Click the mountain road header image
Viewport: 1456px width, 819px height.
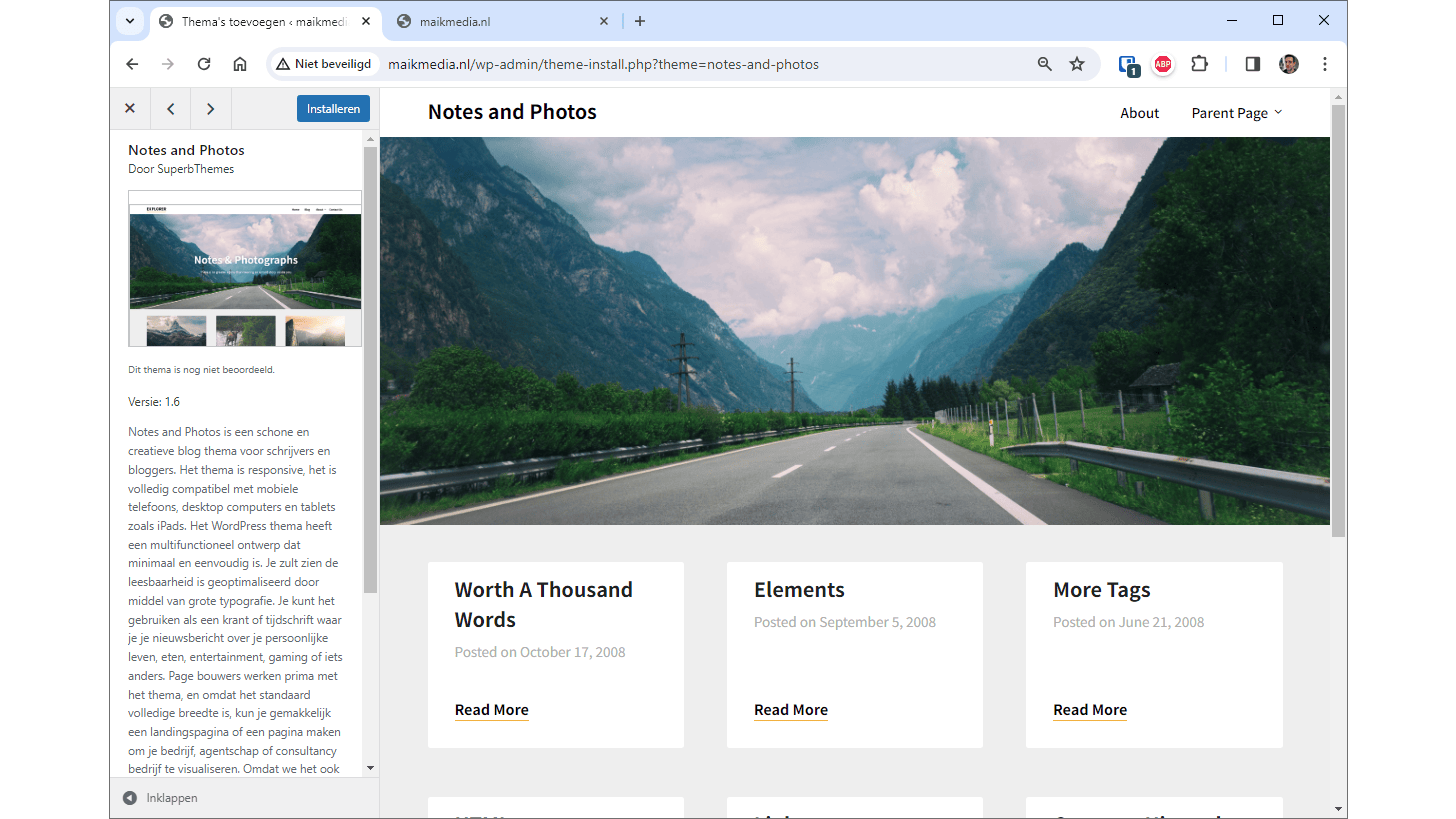coord(855,331)
